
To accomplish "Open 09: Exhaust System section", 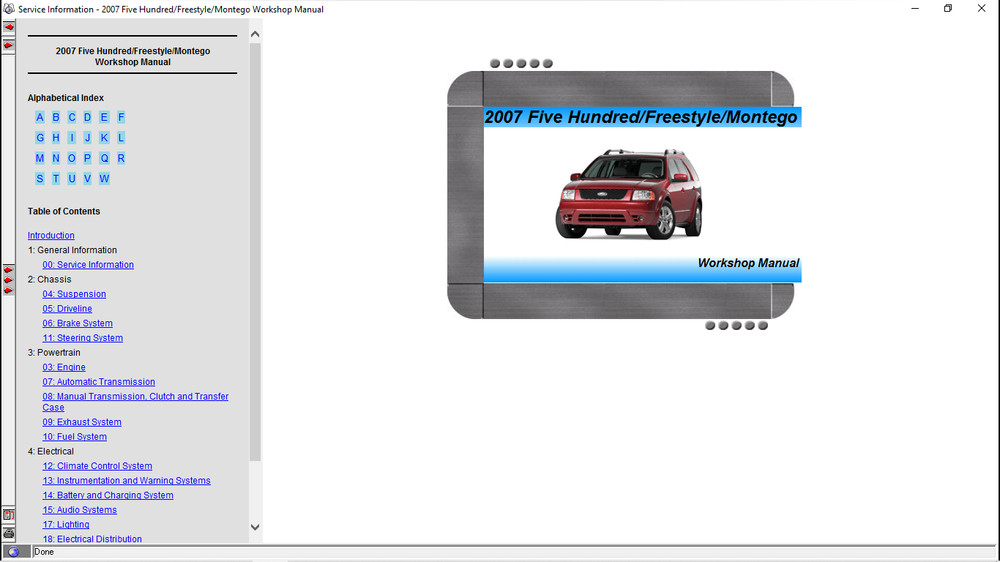I will coord(82,422).
